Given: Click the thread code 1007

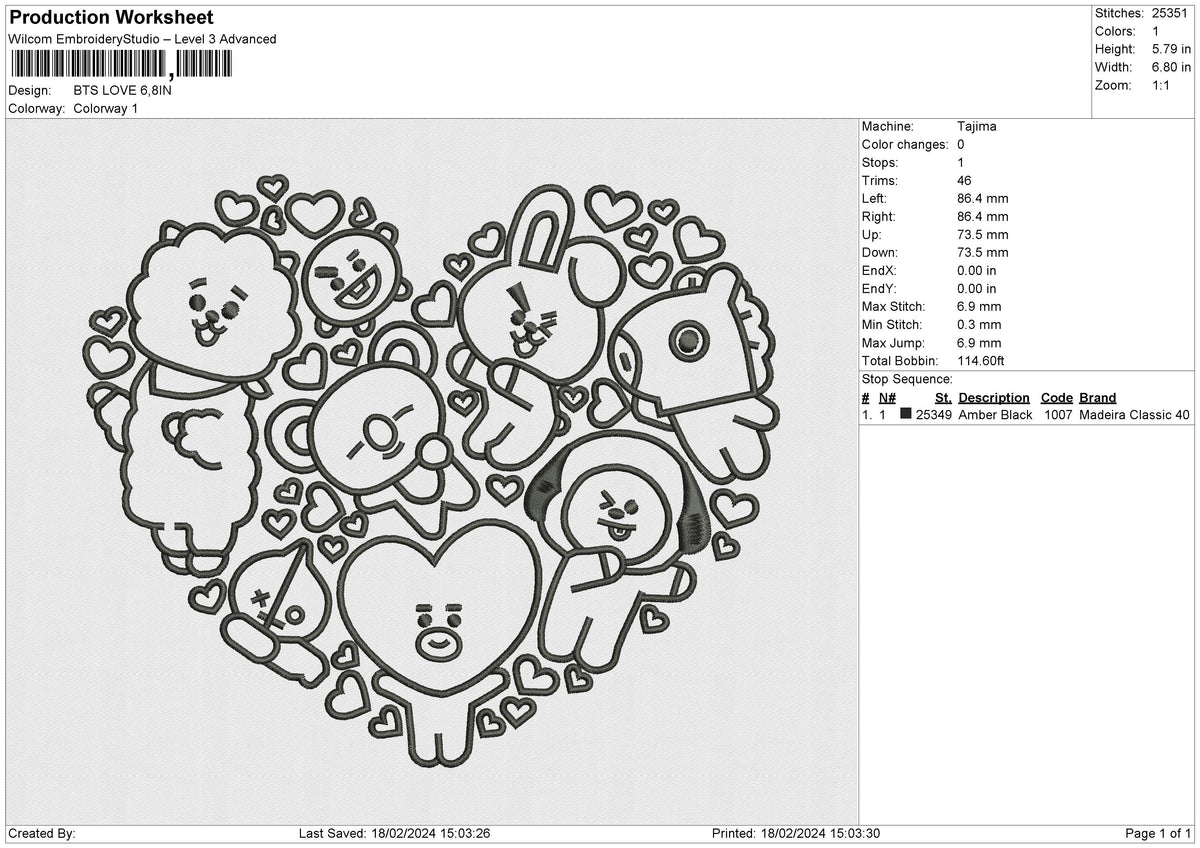Looking at the screenshot, I should pos(1058,415).
